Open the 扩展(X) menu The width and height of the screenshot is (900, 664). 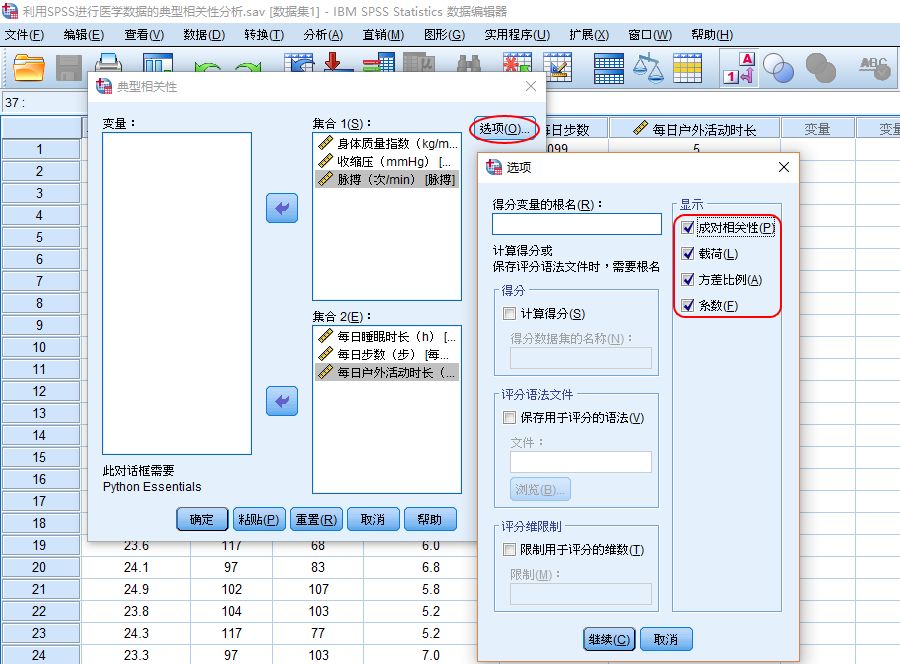click(589, 35)
